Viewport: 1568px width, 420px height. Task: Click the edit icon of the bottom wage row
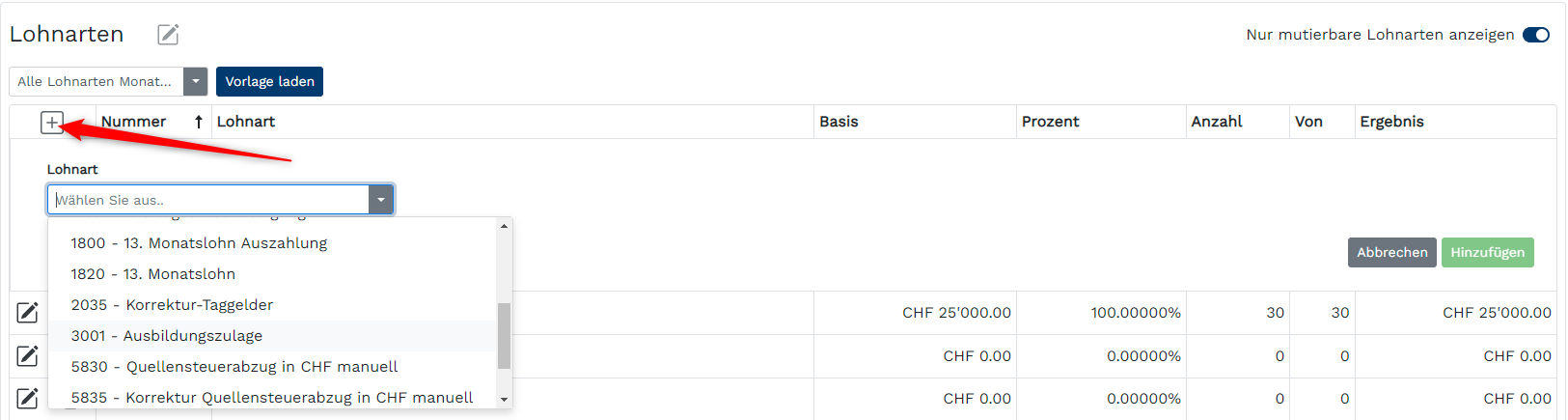point(28,398)
